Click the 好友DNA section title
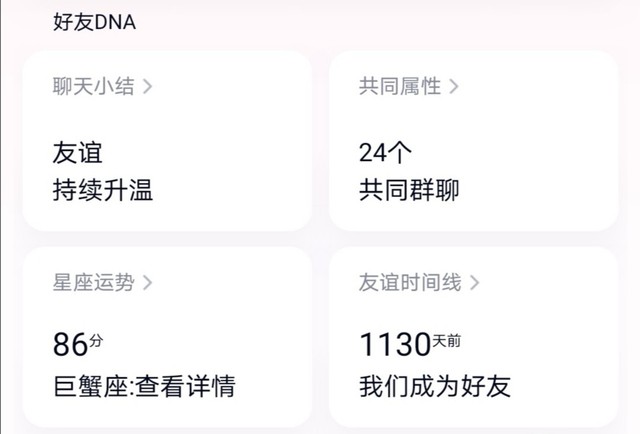Image resolution: width=640 pixels, height=434 pixels. coord(94,23)
